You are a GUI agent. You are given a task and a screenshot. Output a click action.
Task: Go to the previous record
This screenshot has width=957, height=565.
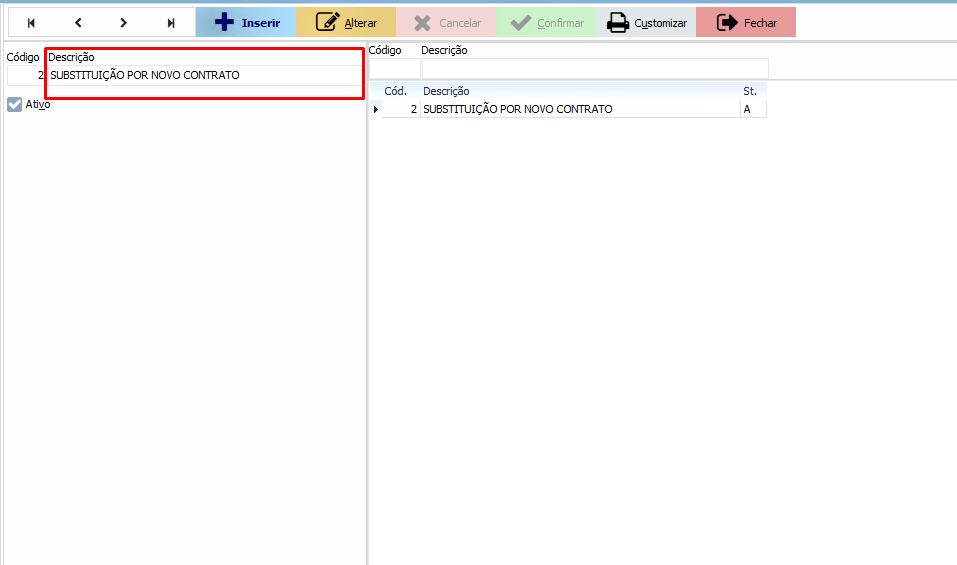pyautogui.click(x=78, y=23)
